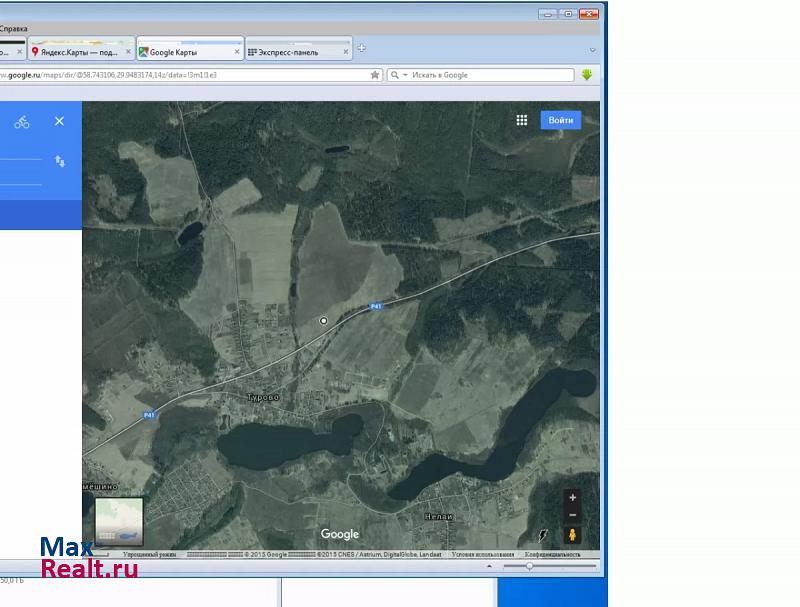The image size is (800, 607).
Task: Close the directions panel with X
Action: point(59,121)
